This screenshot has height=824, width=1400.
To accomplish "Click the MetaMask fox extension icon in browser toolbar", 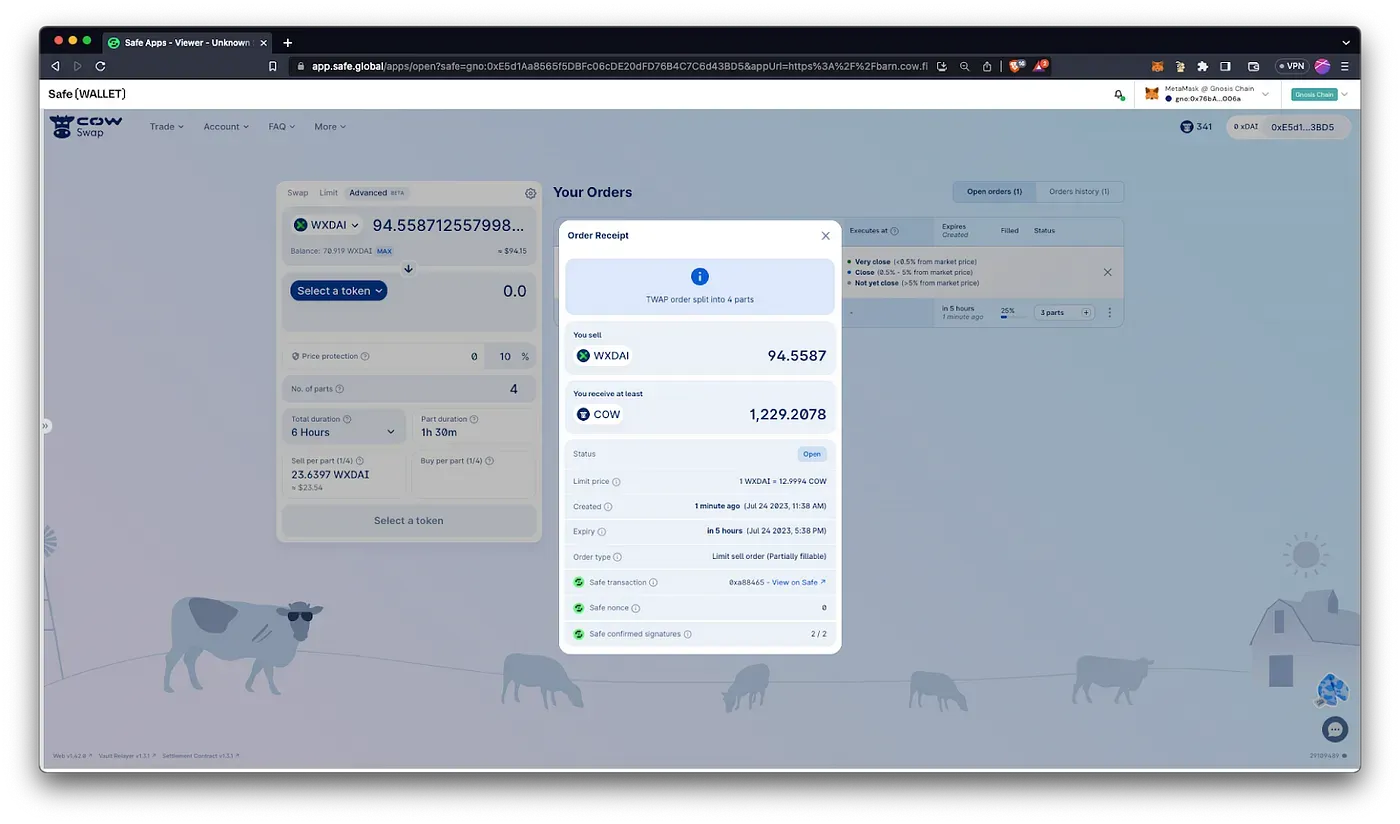I will (1157, 66).
